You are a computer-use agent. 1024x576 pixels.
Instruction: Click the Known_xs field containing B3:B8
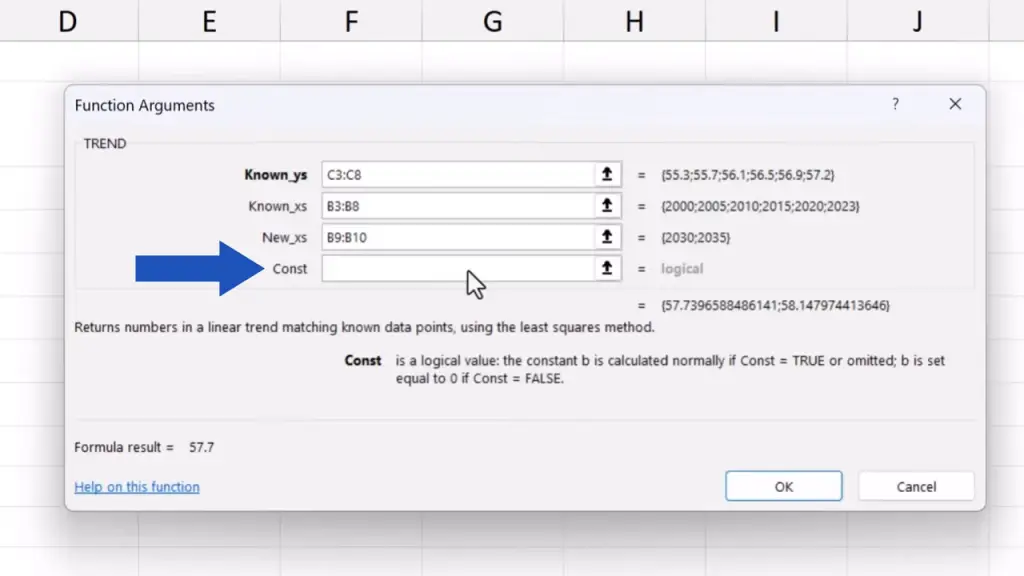[458, 206]
